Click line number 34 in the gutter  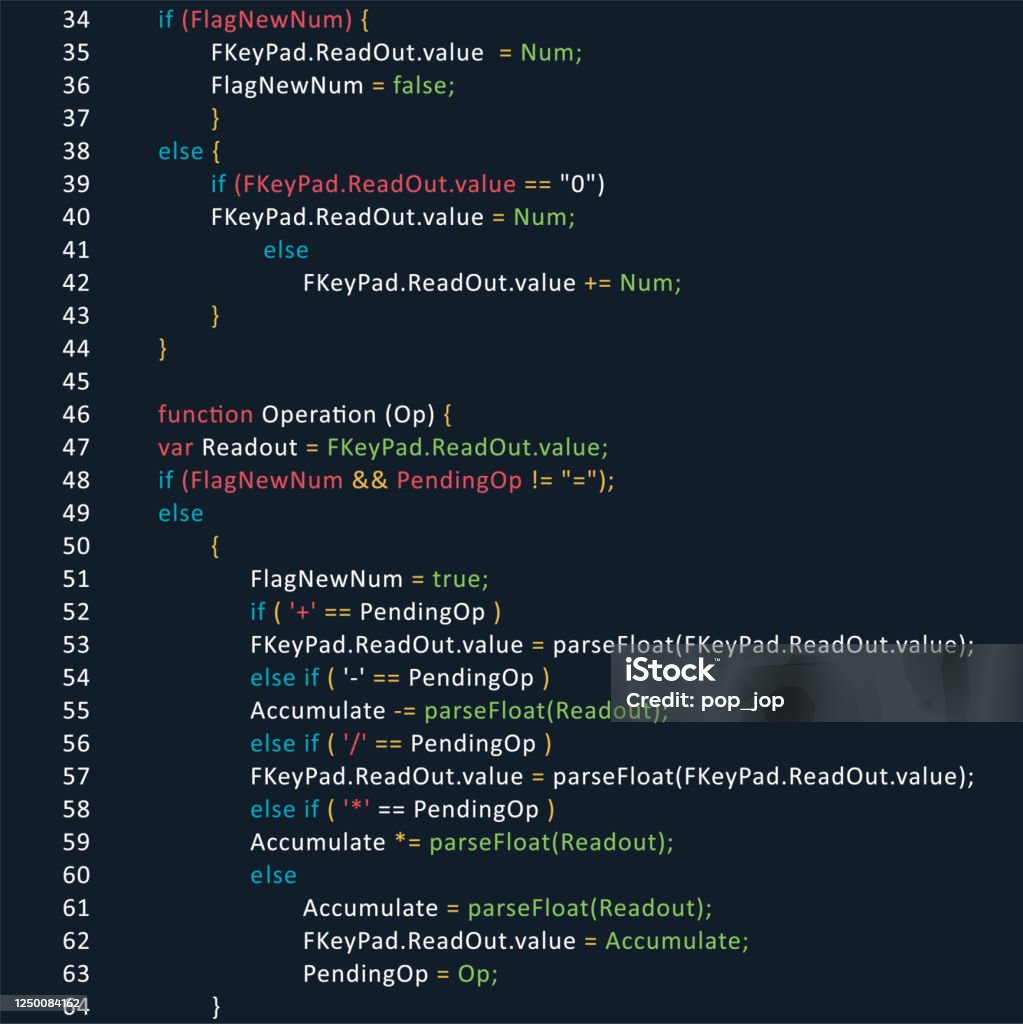pos(76,20)
